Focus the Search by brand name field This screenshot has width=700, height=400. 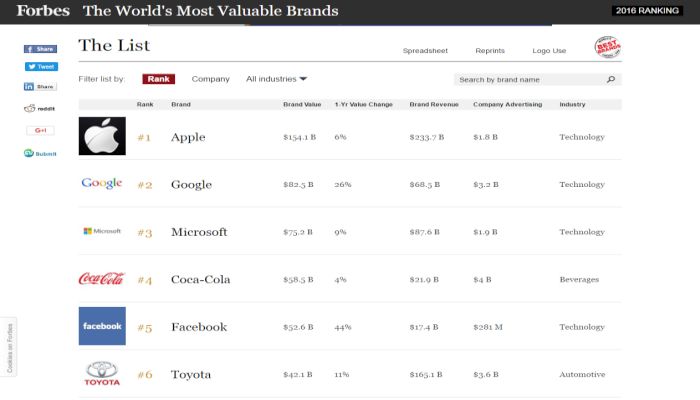point(530,79)
